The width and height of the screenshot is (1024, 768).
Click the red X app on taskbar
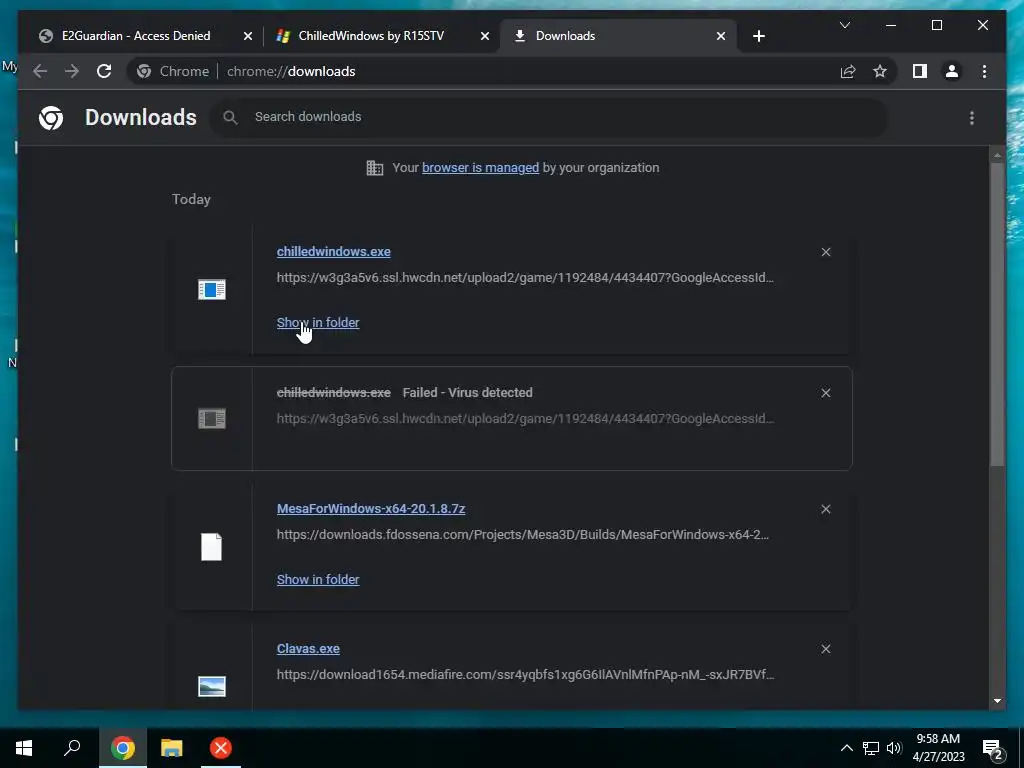(x=221, y=748)
